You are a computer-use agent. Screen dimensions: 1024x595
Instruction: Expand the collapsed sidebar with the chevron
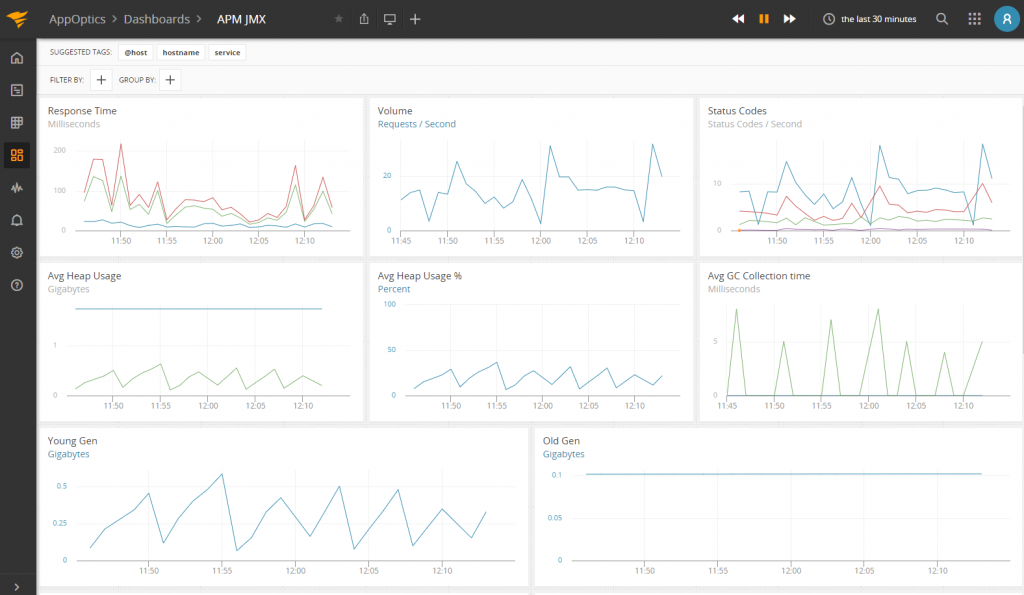pyautogui.click(x=17, y=586)
